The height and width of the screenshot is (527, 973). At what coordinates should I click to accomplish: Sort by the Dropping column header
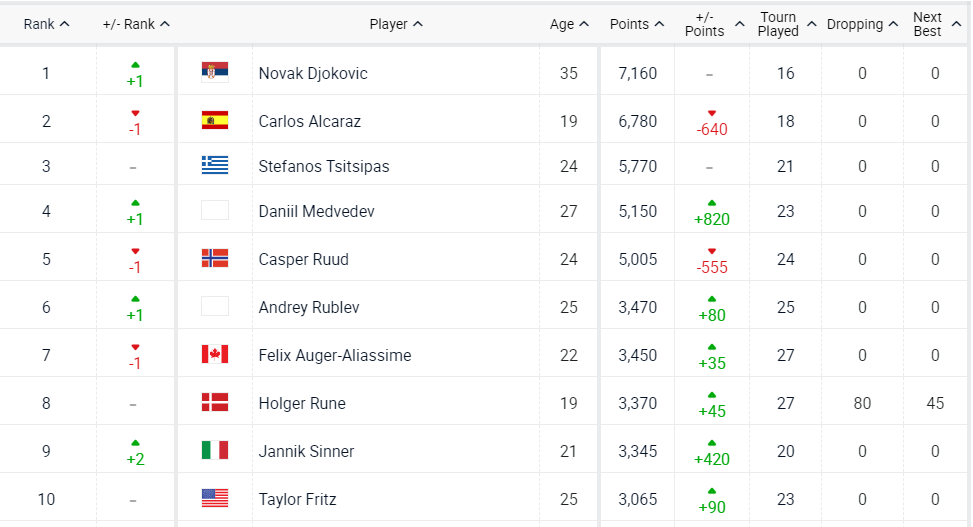pyautogui.click(x=861, y=24)
